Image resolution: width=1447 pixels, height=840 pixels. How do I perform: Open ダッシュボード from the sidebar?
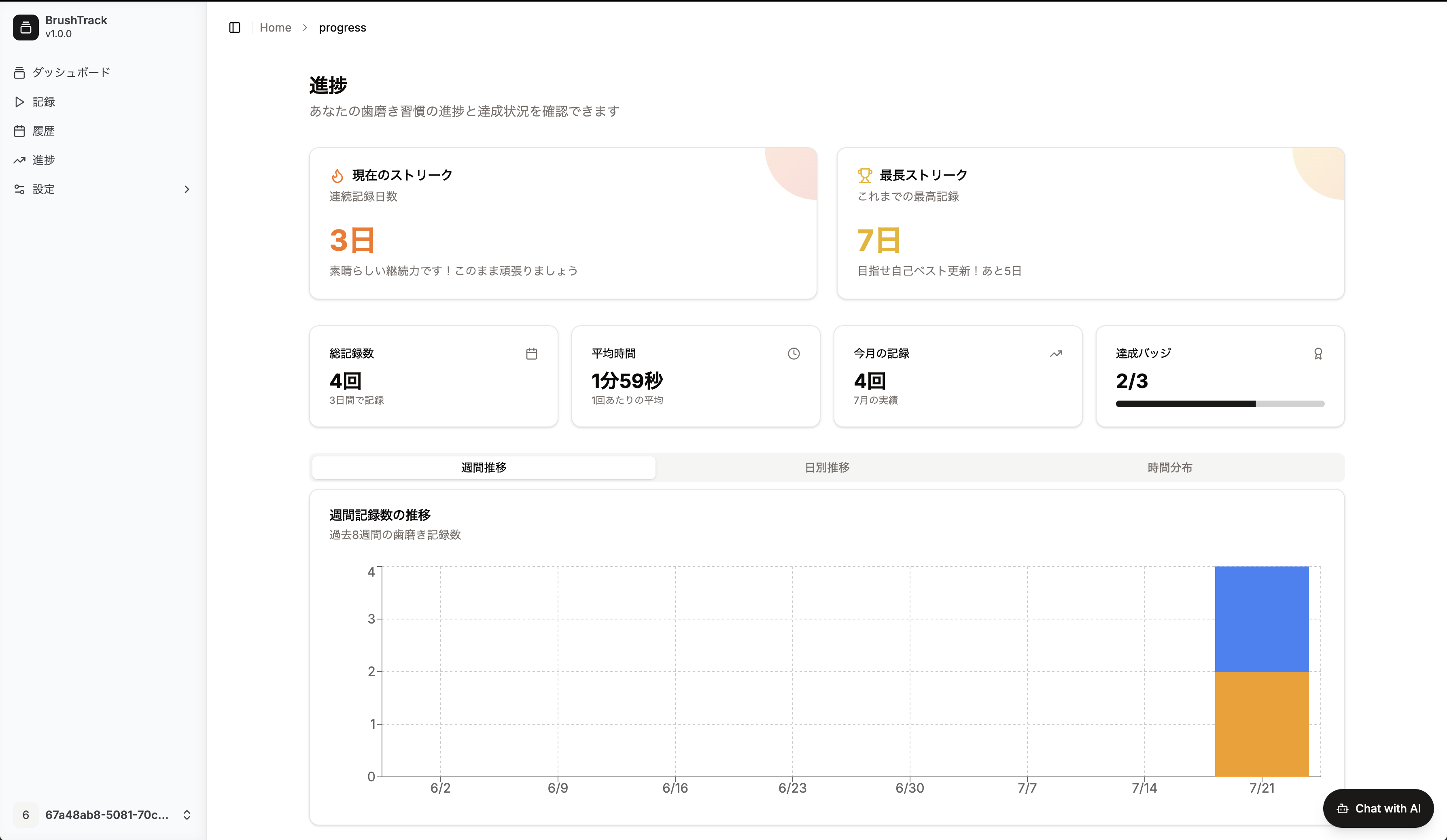103,72
